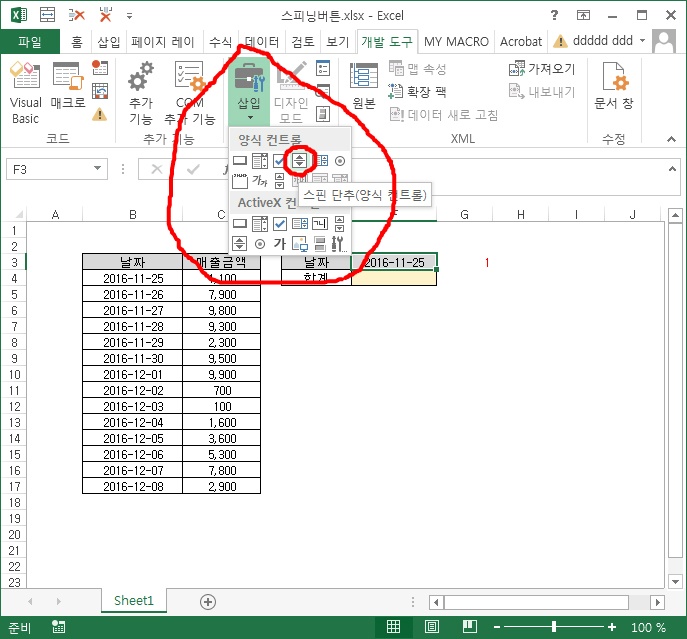This screenshot has width=687, height=639.
Task: Insert ActiveX Image control
Action: 300,243
